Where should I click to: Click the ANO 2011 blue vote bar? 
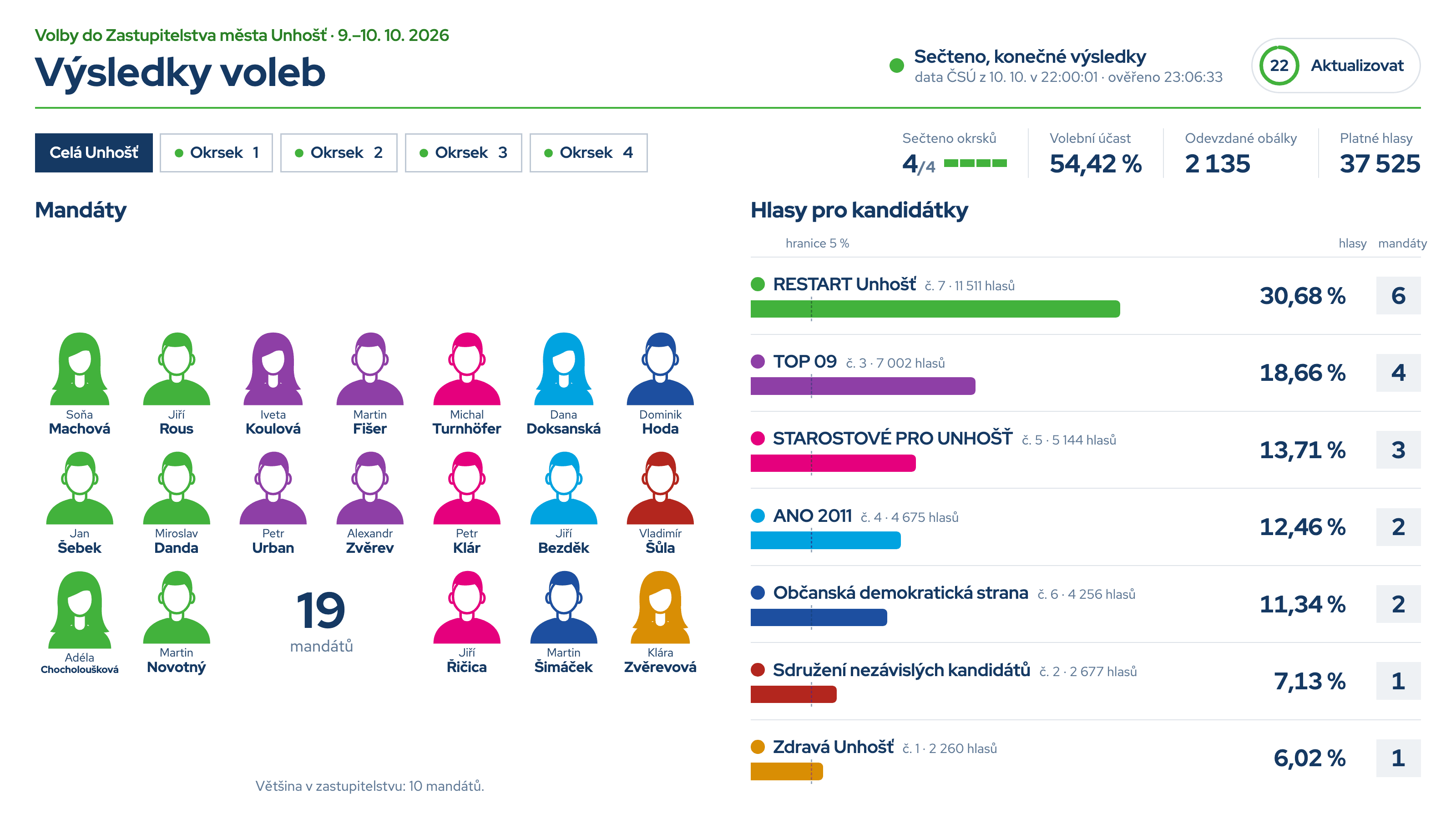point(825,541)
